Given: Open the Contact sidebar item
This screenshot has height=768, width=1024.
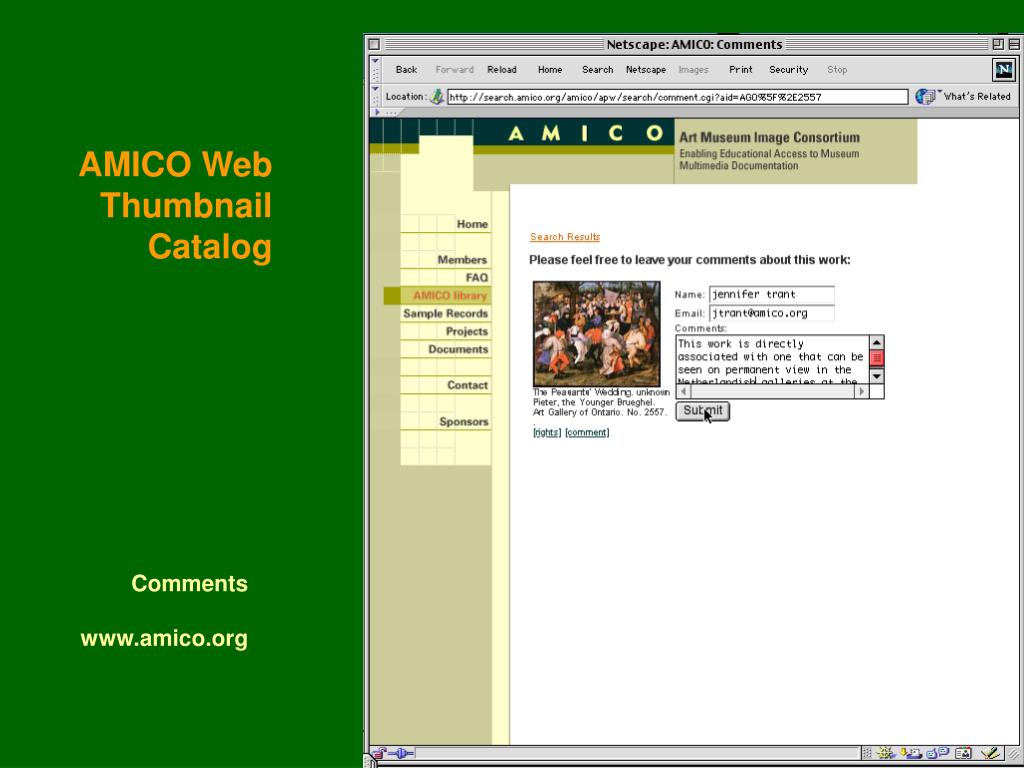Looking at the screenshot, I should (468, 385).
